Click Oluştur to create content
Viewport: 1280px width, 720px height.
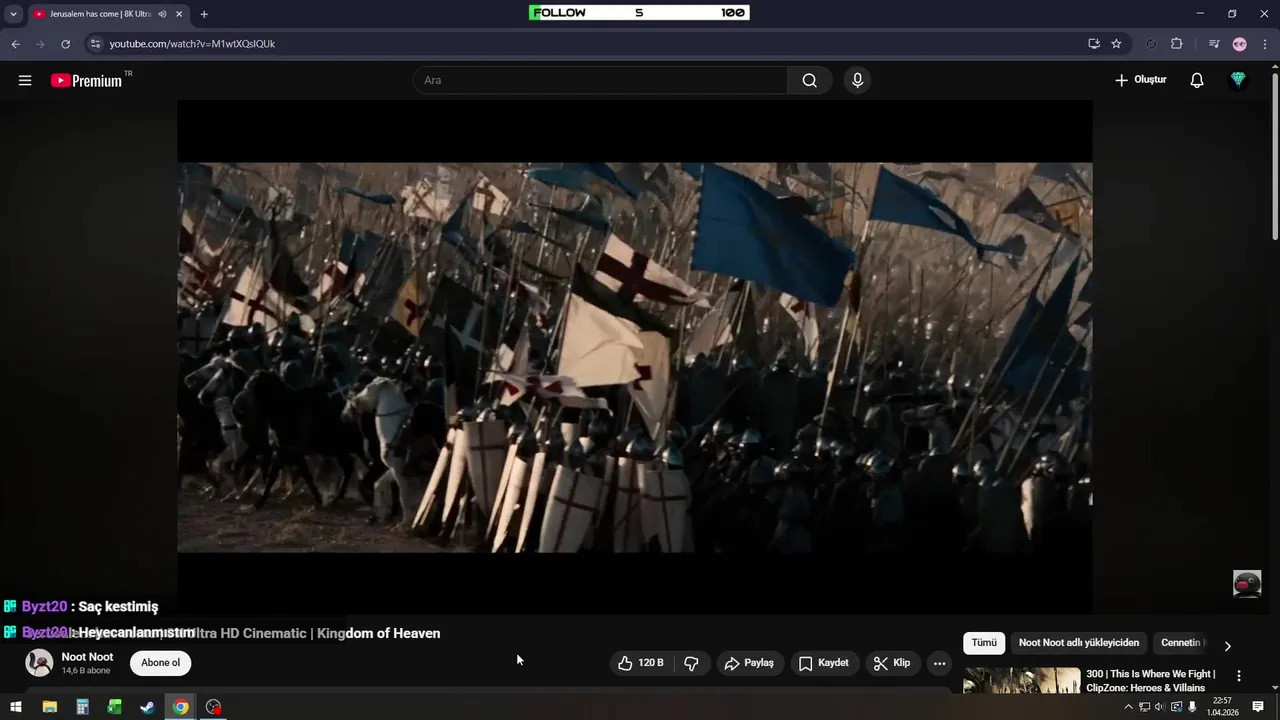(x=1140, y=80)
